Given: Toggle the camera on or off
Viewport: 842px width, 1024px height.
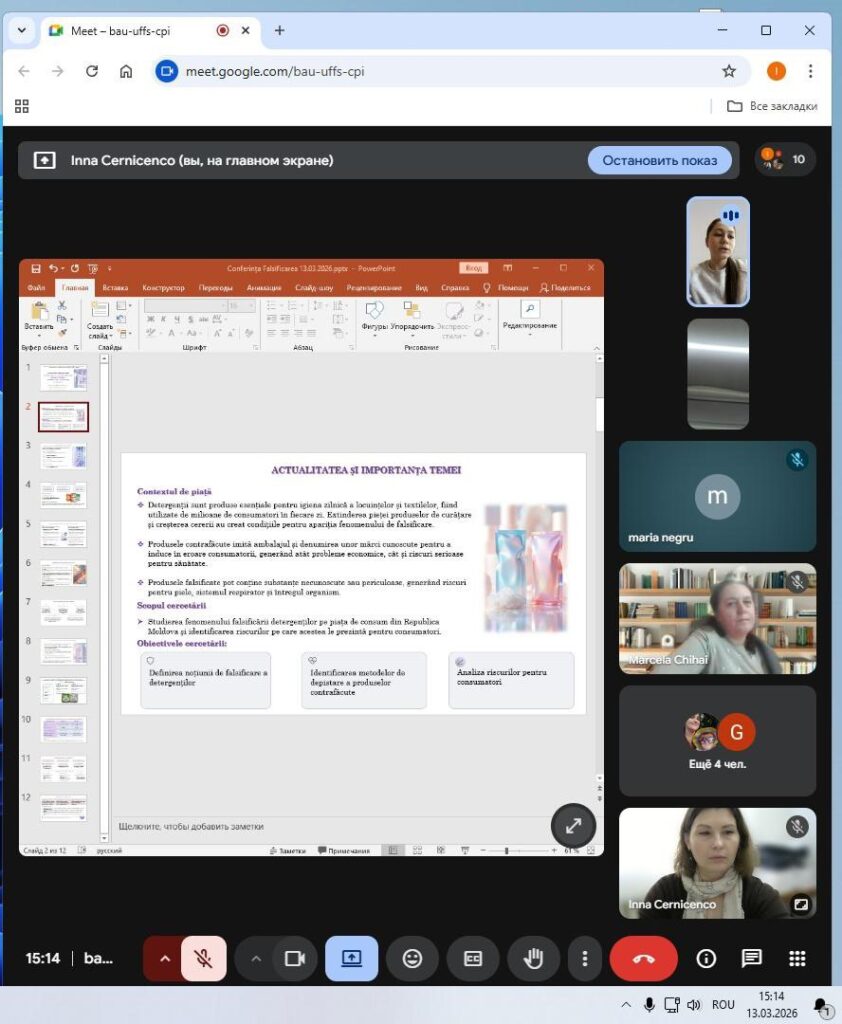Looking at the screenshot, I should pos(294,958).
